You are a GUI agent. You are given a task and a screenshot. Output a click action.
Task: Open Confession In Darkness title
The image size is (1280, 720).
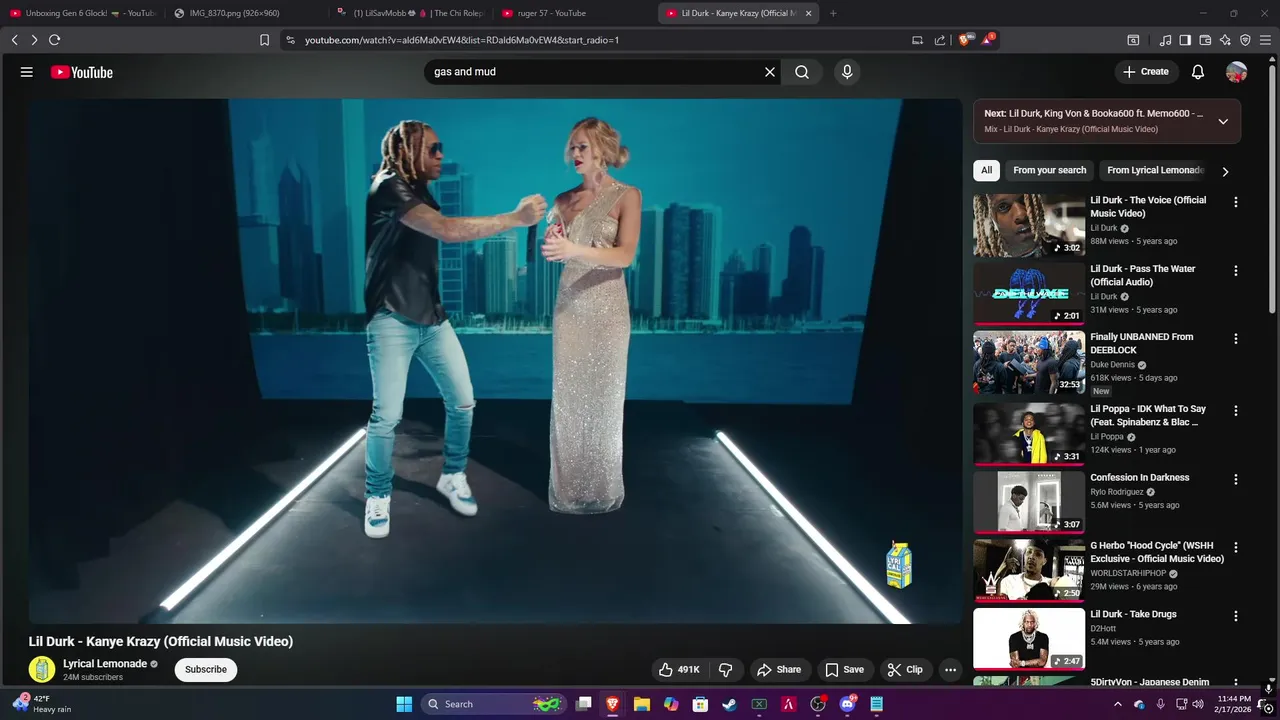pyautogui.click(x=1140, y=478)
